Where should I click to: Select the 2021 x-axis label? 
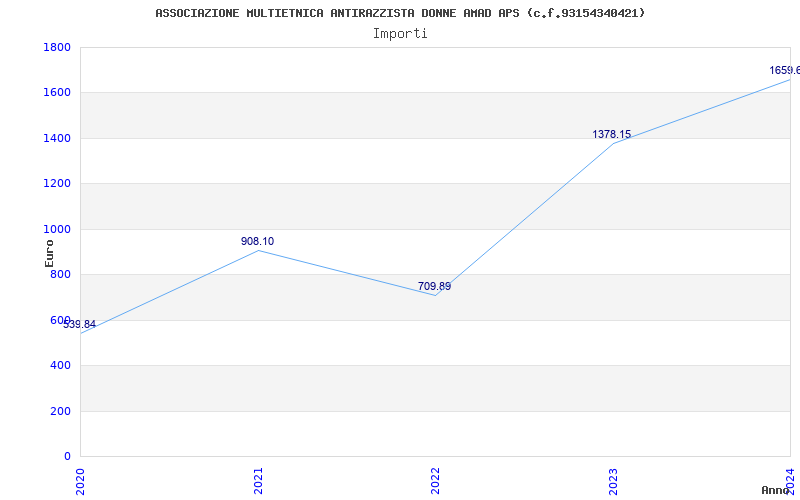[258, 481]
